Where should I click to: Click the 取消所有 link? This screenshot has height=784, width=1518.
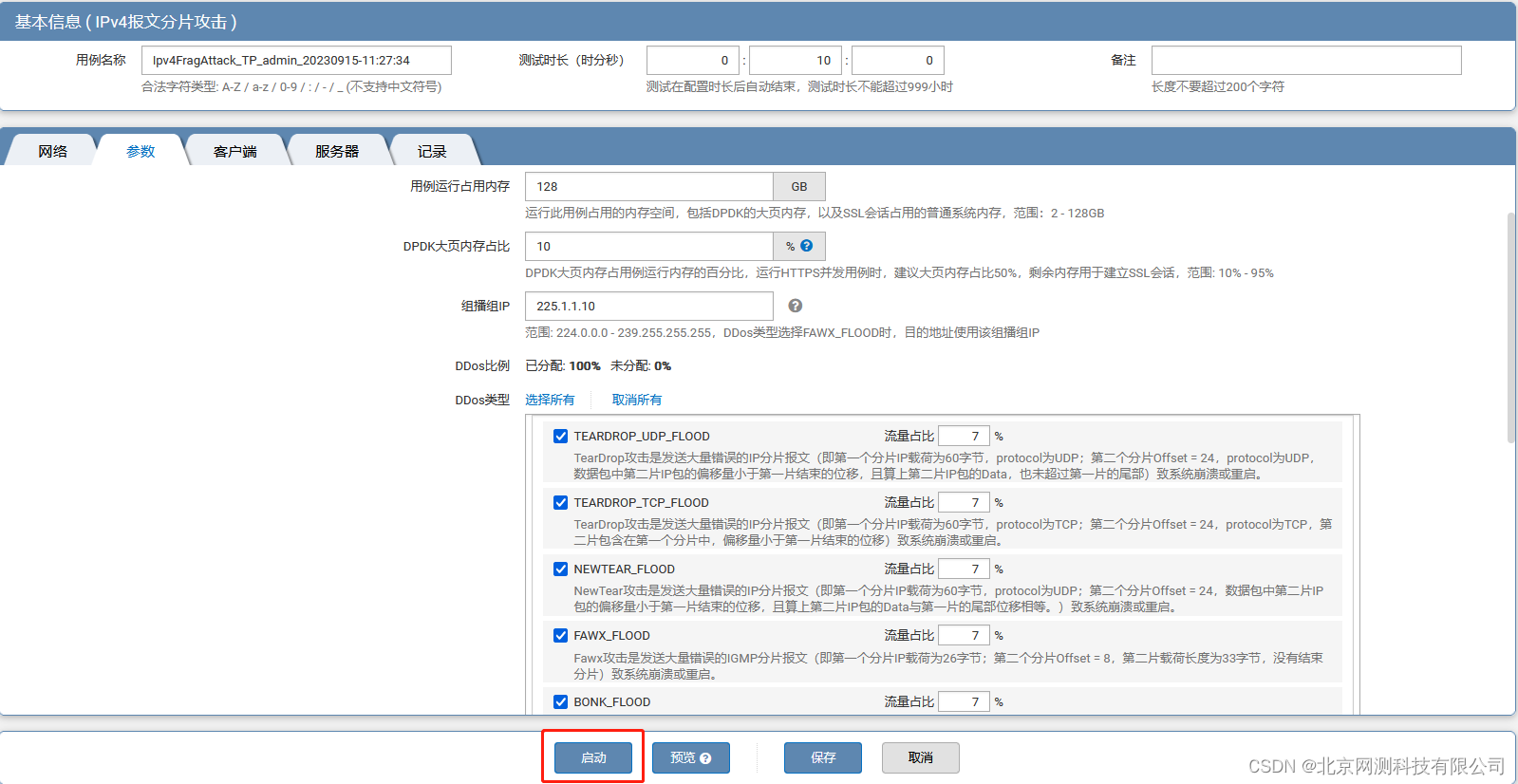637,400
